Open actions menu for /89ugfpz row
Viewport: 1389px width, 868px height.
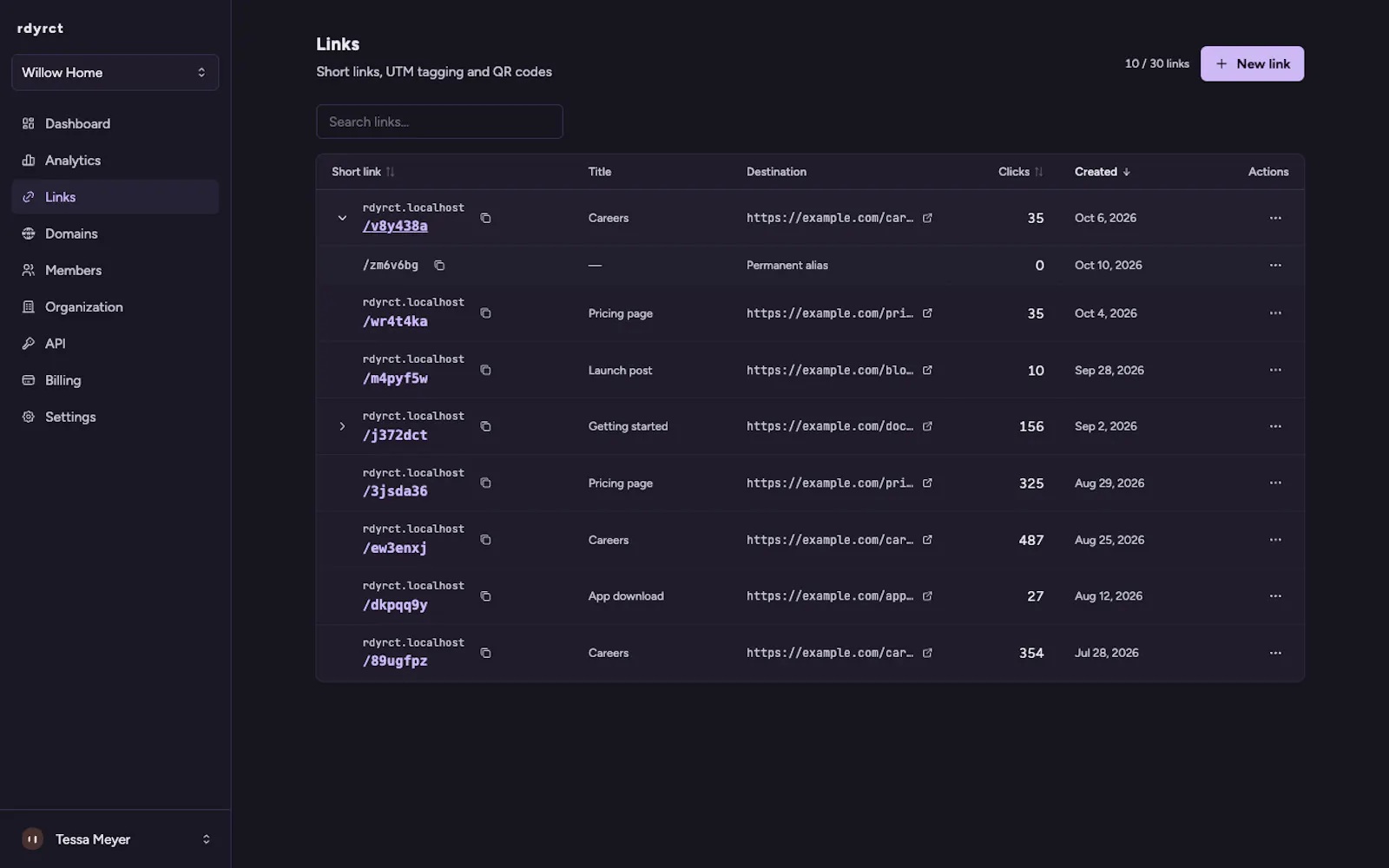(1275, 653)
